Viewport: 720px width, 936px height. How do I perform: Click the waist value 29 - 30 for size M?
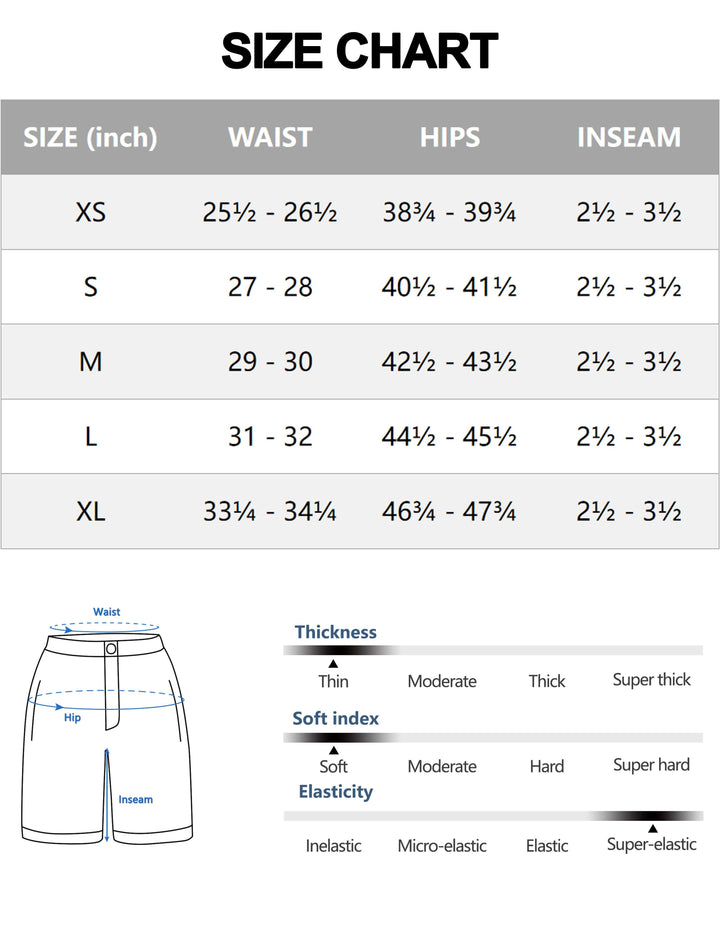(270, 362)
